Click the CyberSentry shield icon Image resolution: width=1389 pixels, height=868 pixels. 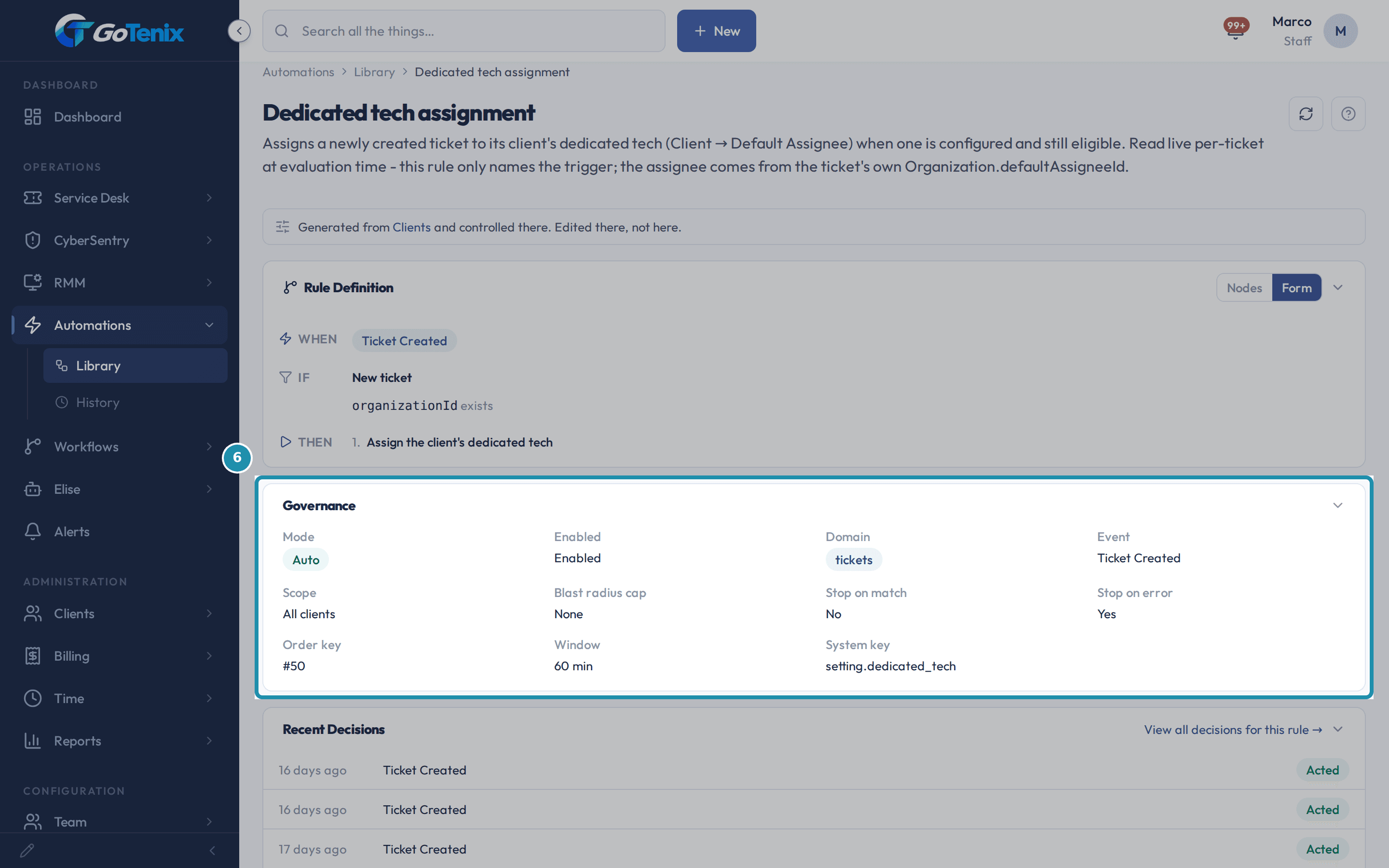[x=33, y=240]
